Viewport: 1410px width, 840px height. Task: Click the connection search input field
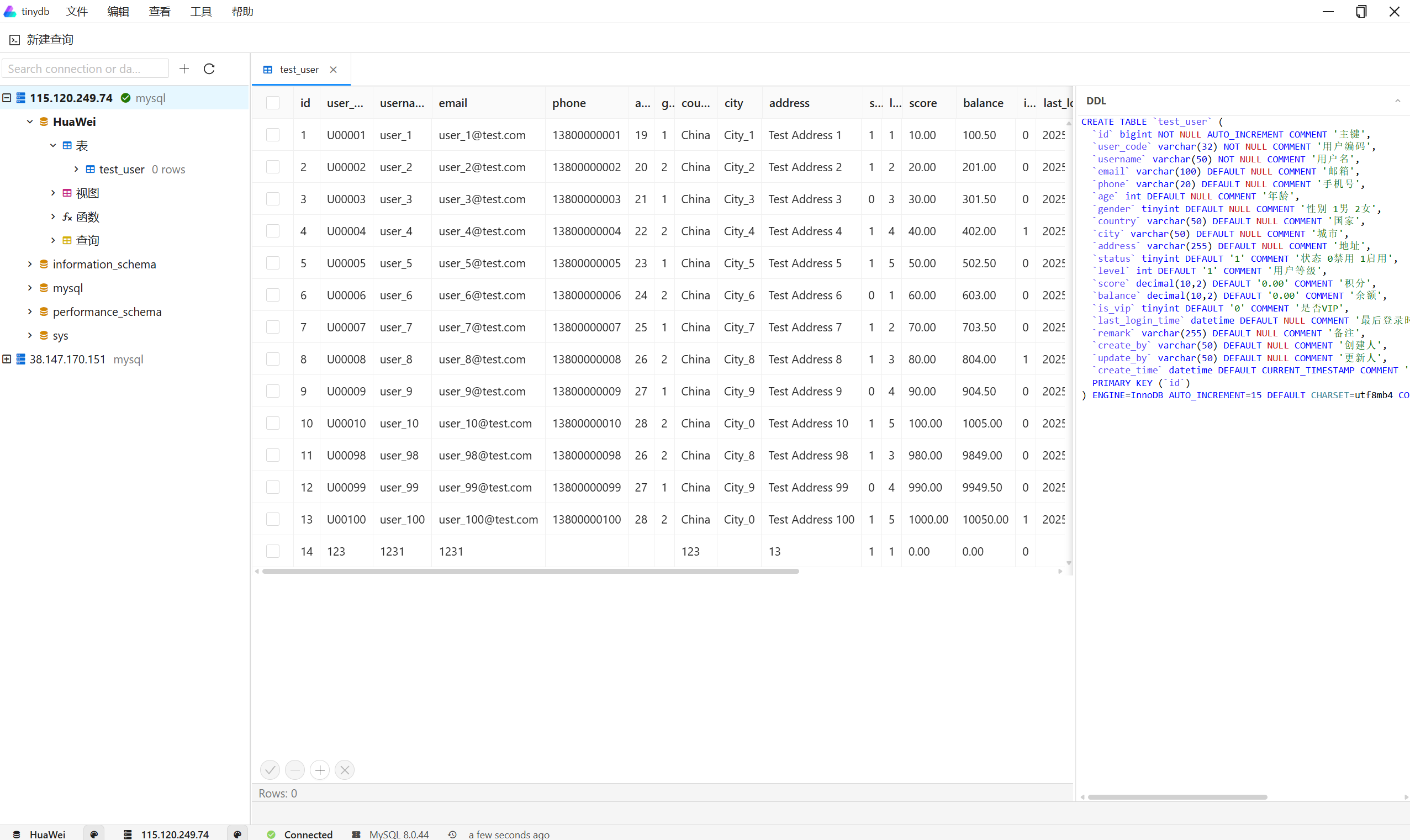click(85, 69)
